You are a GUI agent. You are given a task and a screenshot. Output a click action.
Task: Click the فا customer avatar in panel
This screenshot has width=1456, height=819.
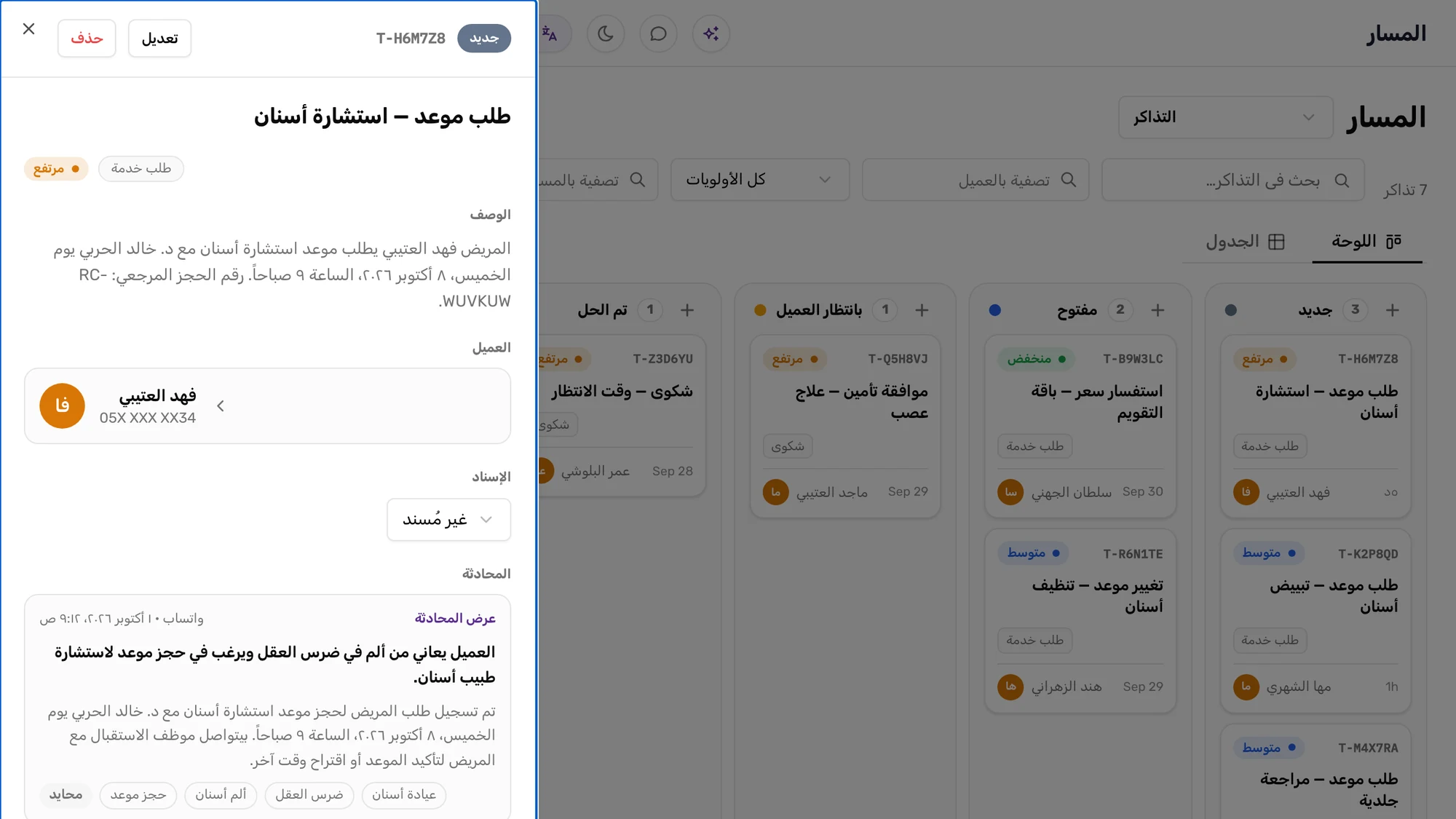click(x=62, y=406)
